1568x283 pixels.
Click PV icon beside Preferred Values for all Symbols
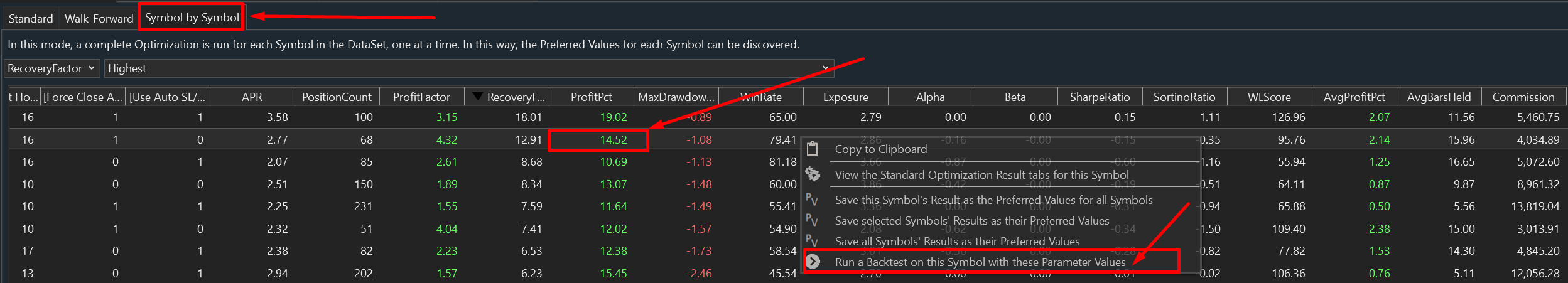pyautogui.click(x=812, y=200)
